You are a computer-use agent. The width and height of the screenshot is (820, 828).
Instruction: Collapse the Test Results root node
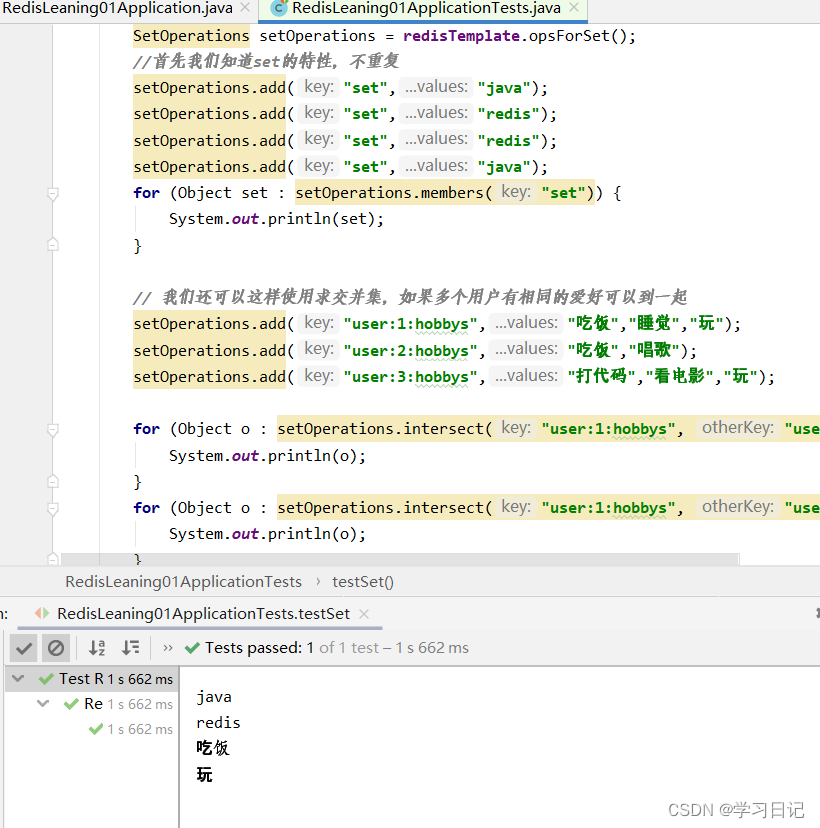(18, 678)
